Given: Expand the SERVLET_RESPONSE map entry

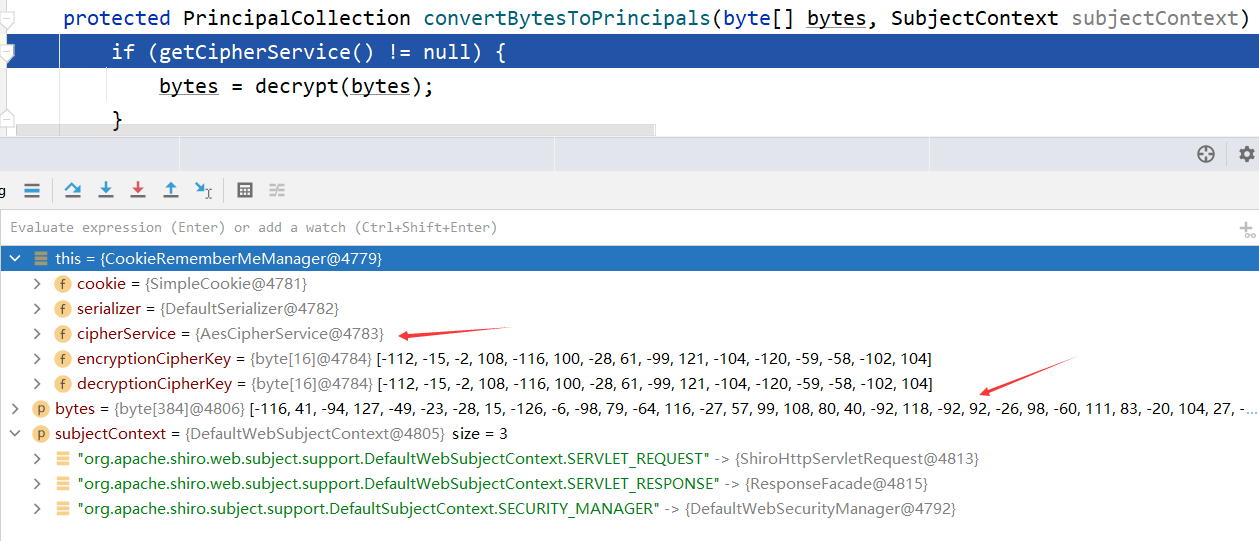Looking at the screenshot, I should coord(38,483).
